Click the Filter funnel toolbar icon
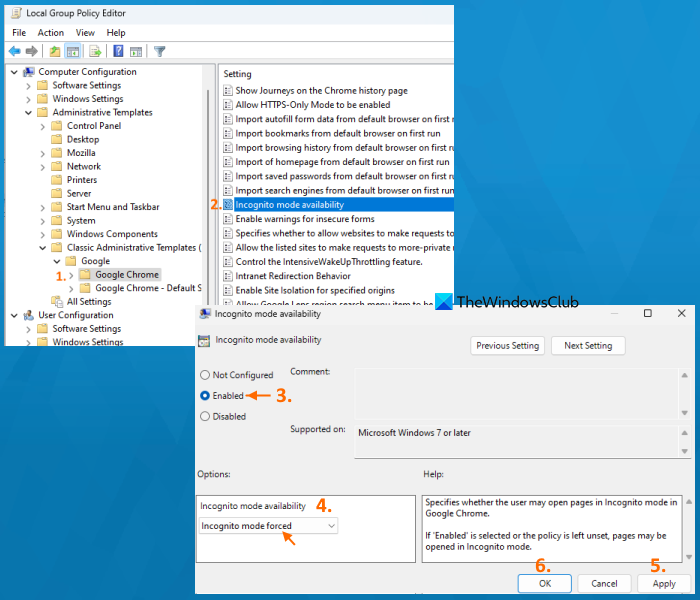The image size is (700, 600). tap(159, 51)
